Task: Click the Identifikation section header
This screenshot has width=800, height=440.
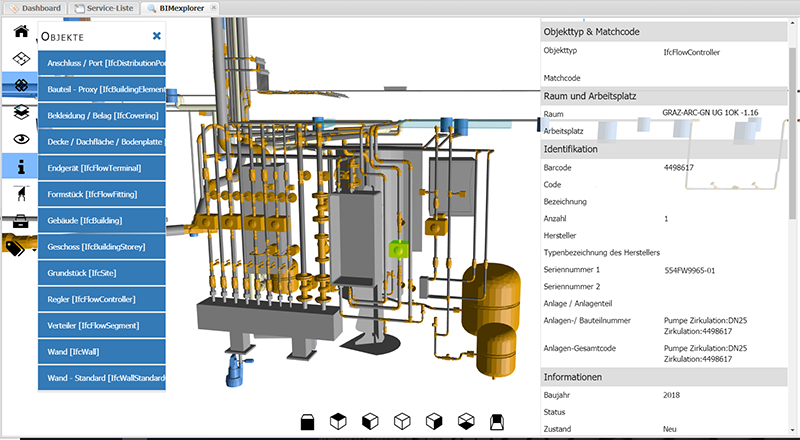Action: point(665,149)
